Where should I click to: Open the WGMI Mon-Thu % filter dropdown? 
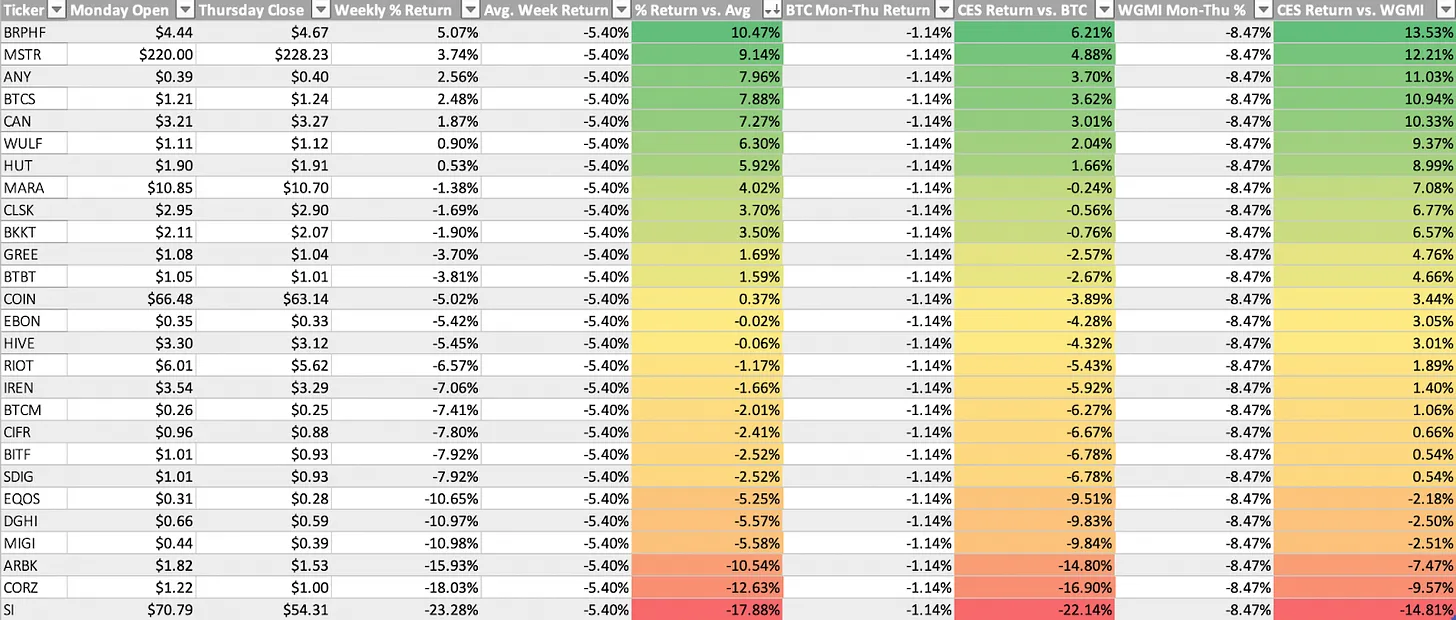coord(1262,10)
